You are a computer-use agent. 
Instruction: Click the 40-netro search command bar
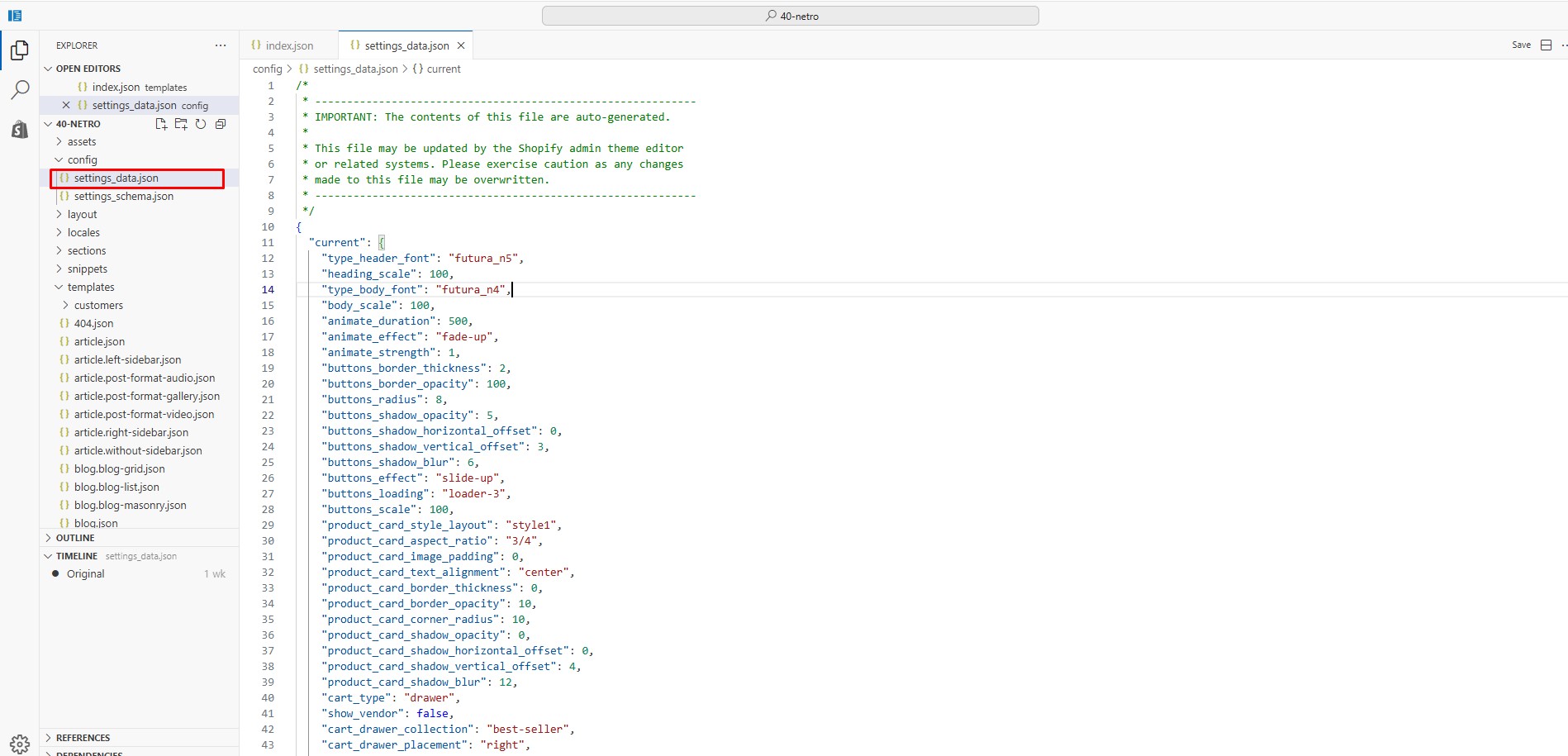tap(790, 16)
